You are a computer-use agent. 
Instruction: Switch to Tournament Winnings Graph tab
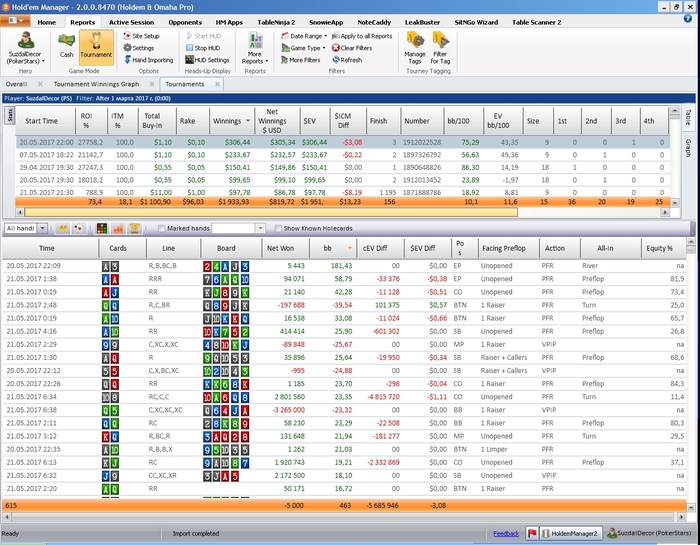click(96, 84)
